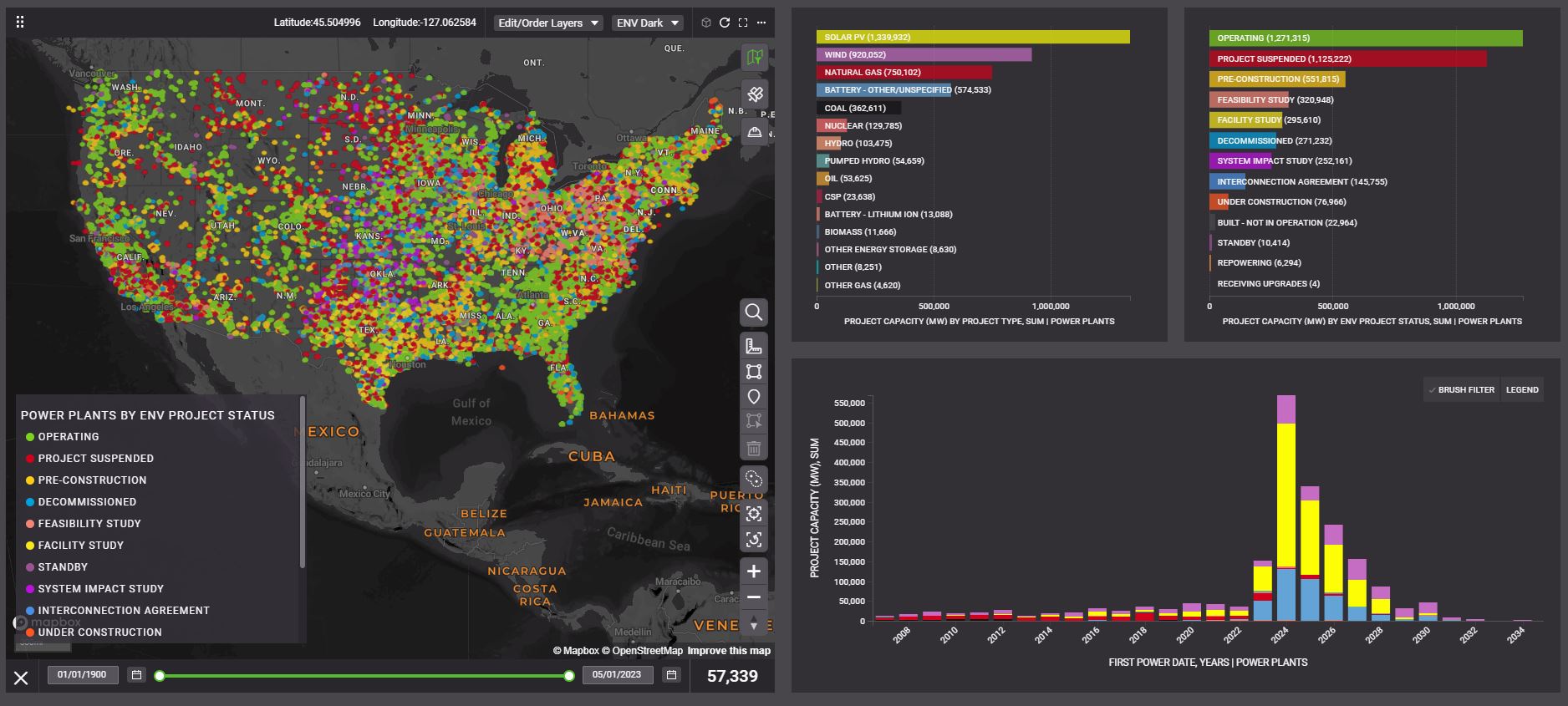Image resolution: width=1568 pixels, height=706 pixels.
Task: Open the Edit/Order Layers dropdown
Action: coord(548,23)
